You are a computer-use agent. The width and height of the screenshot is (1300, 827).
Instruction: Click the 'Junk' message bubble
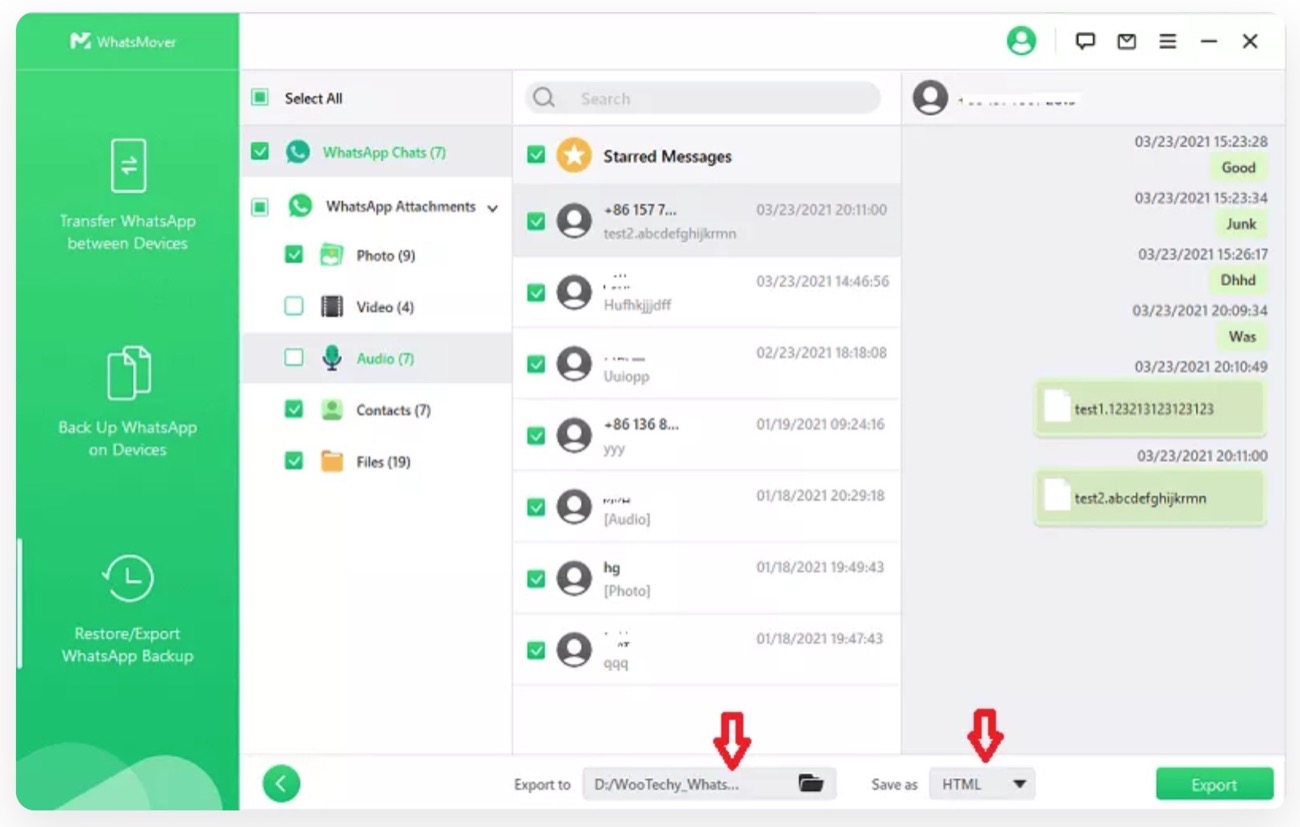point(1241,224)
